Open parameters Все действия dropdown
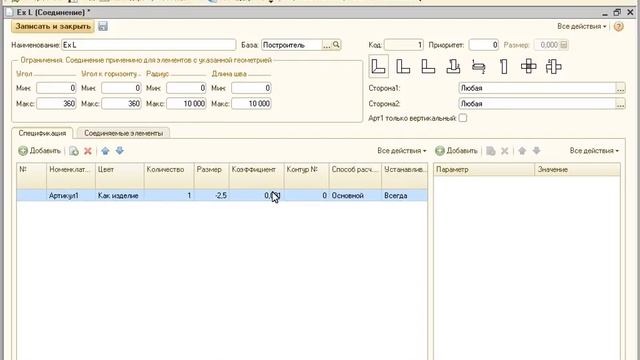 point(594,151)
